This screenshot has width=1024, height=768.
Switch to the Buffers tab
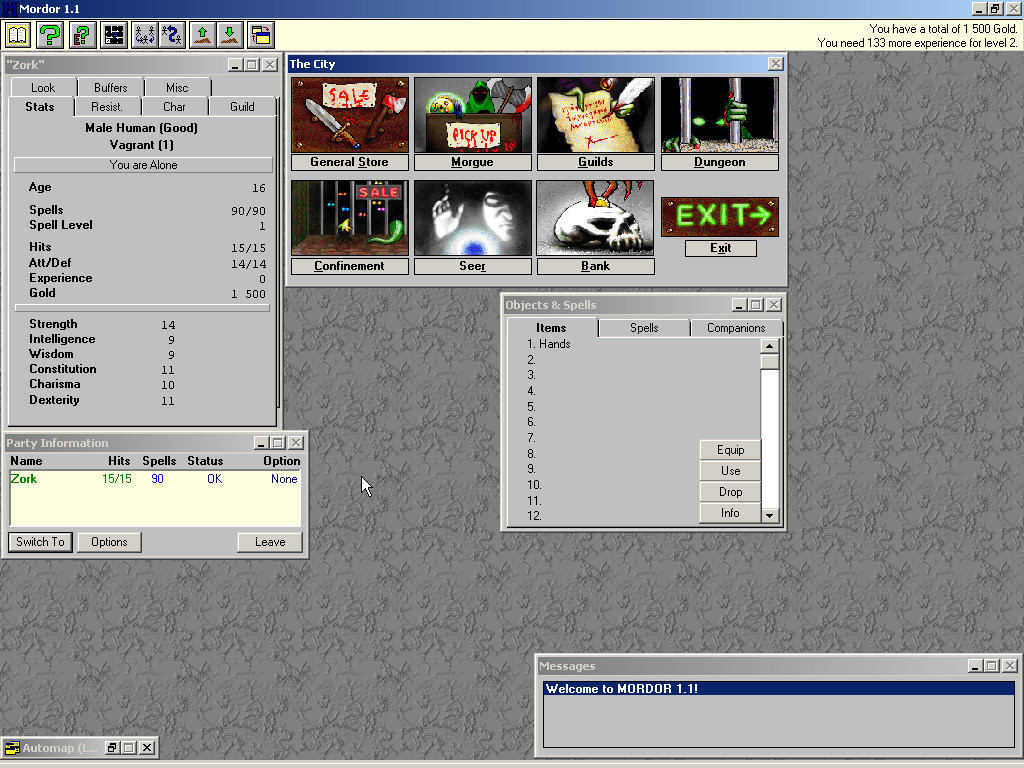[110, 88]
